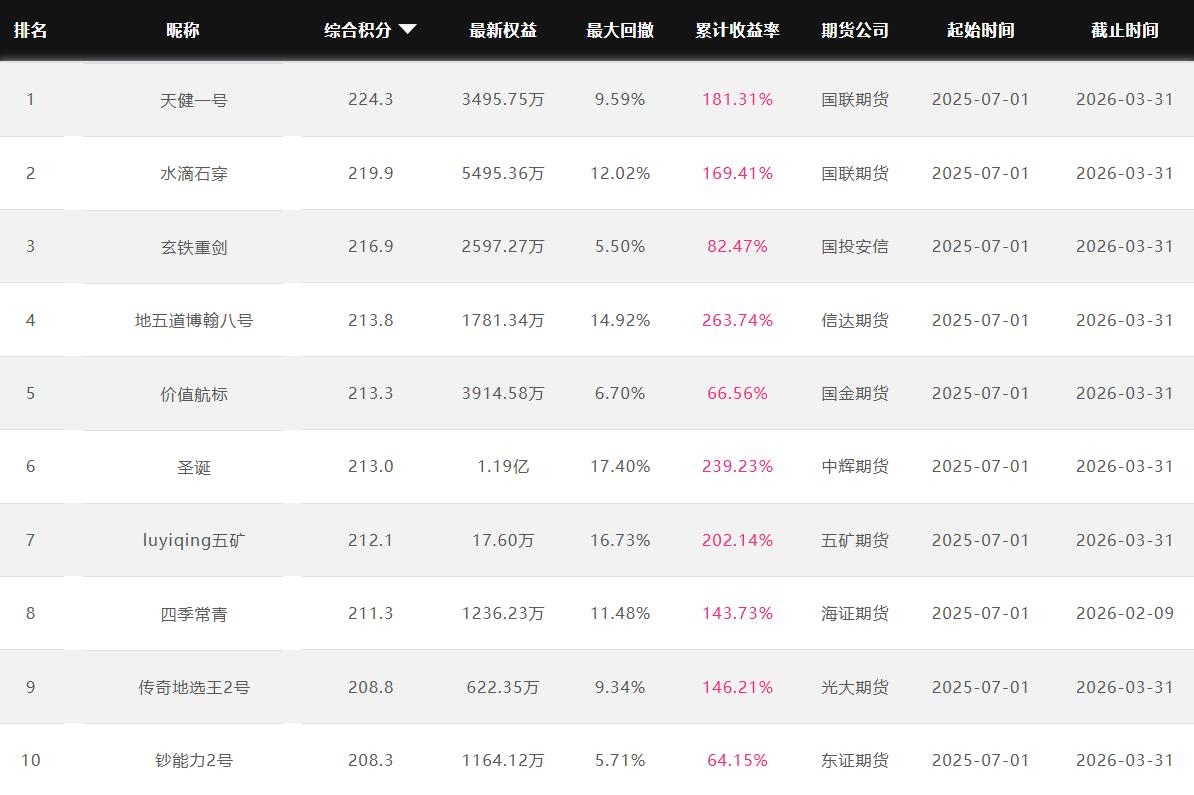
Task: View 地五道博翰八号 account page
Action: click(x=194, y=320)
